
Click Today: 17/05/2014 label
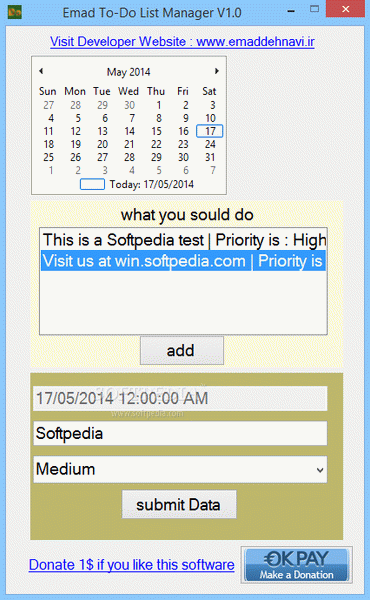(152, 184)
